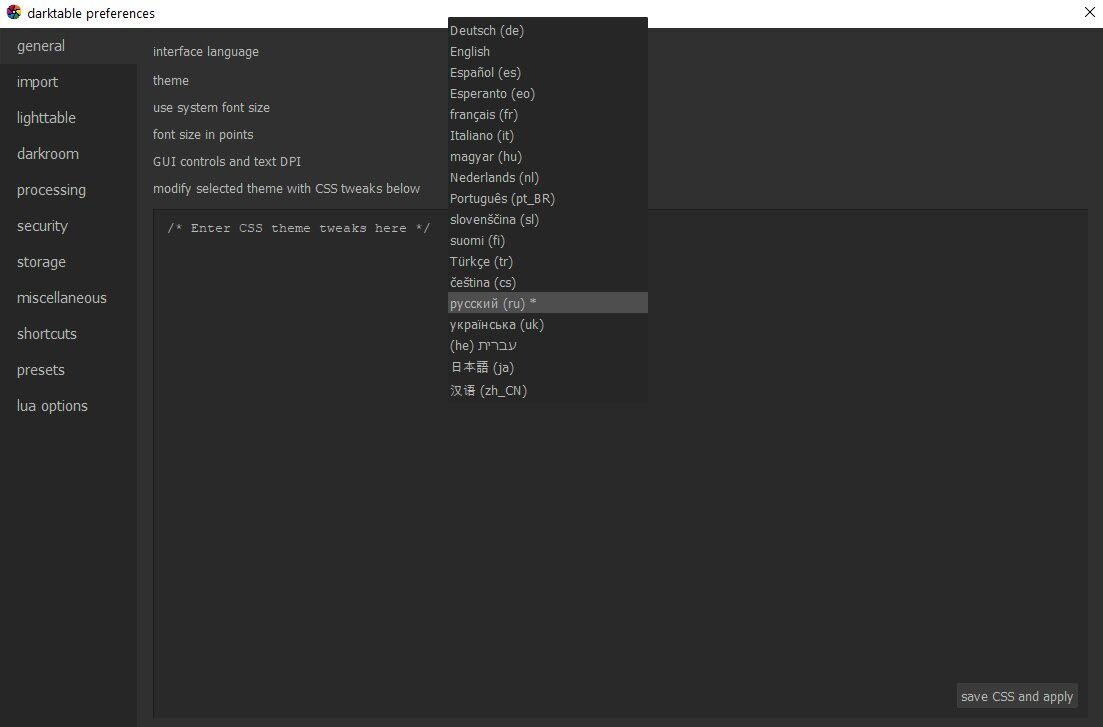
Task: Pick Italiano (it) language entry
Action: [547, 136]
